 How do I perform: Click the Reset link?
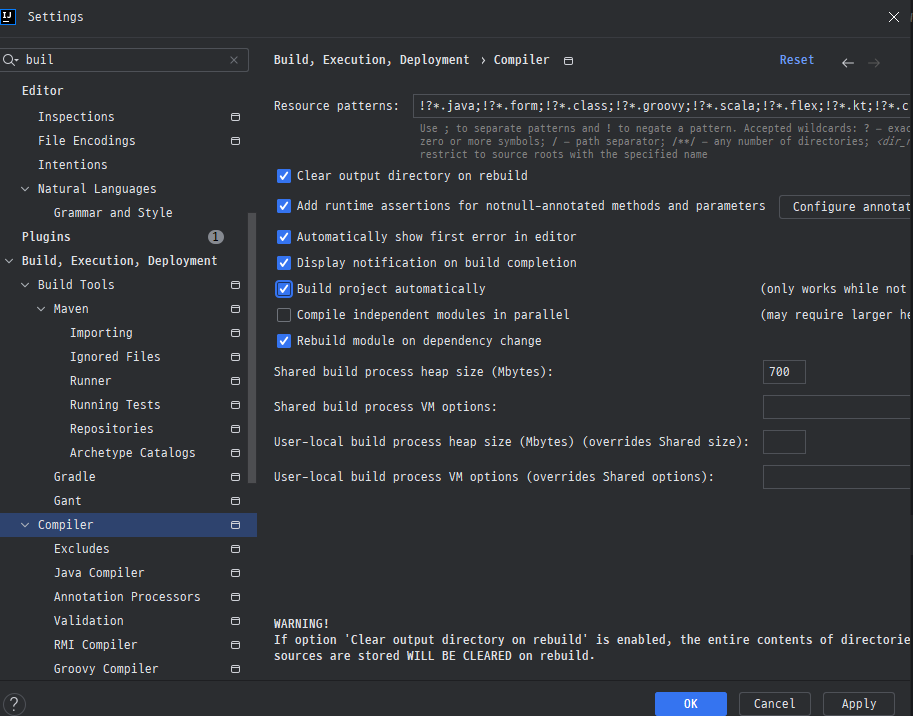[797, 60]
